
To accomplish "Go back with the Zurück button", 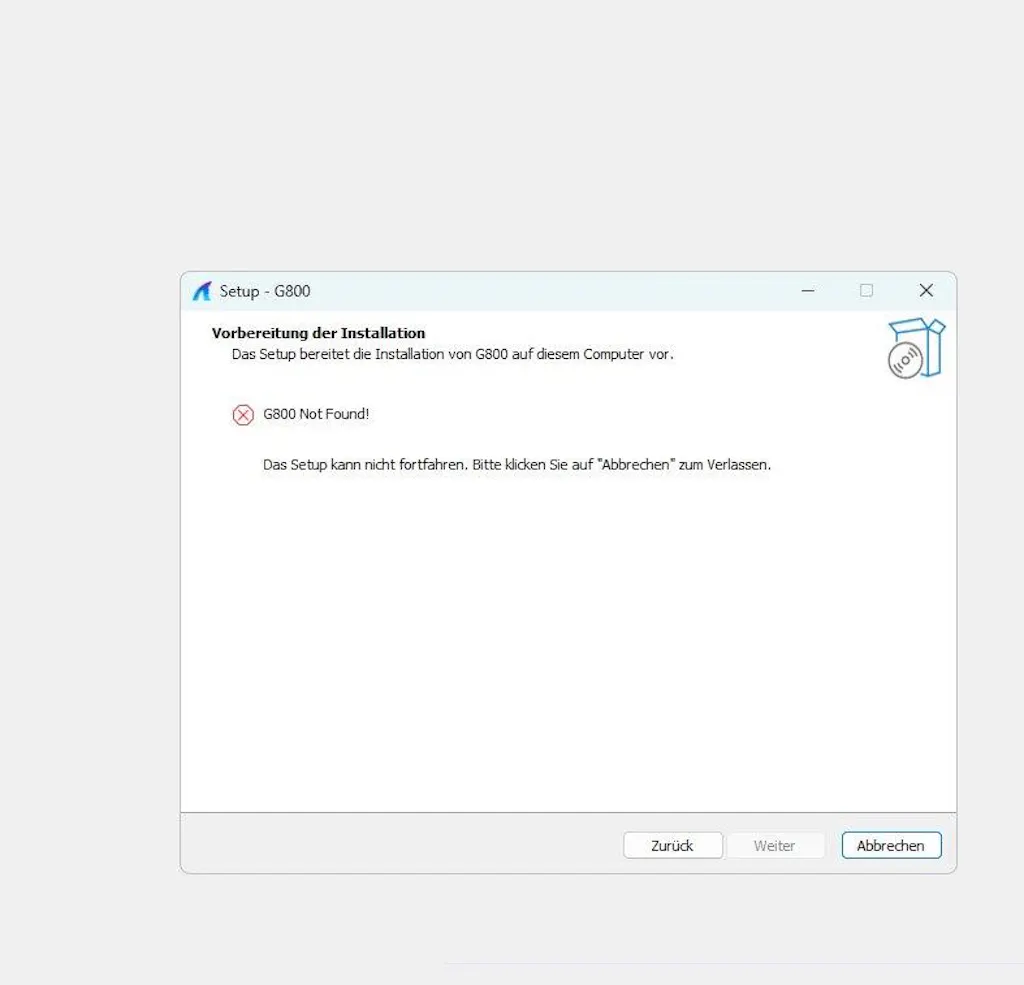I will tap(672, 845).
